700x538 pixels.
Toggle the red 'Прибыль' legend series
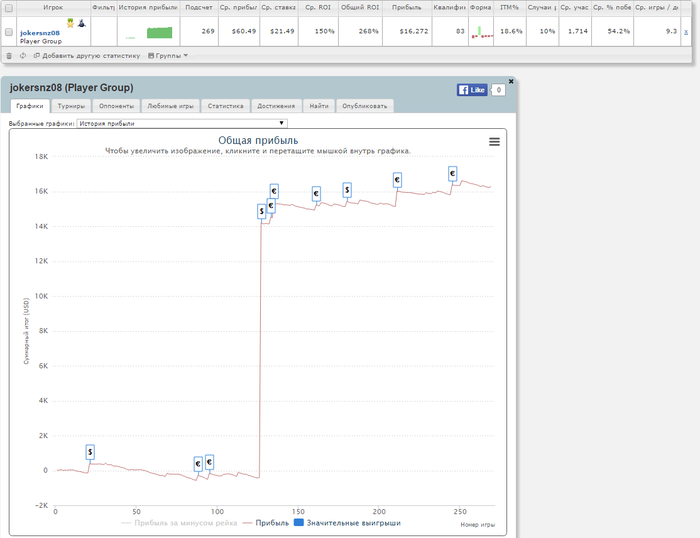tap(266, 523)
